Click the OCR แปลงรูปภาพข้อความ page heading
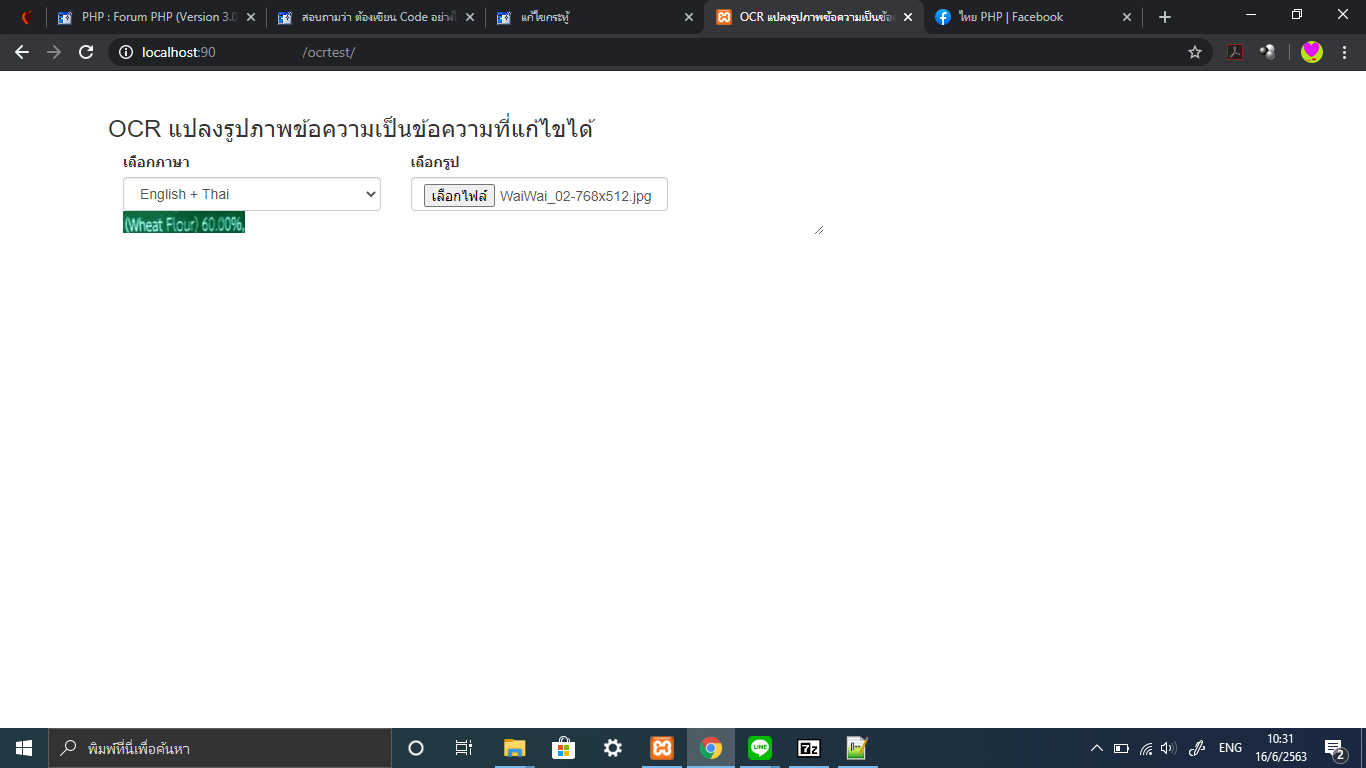Image resolution: width=1366 pixels, height=768 pixels. point(351,129)
